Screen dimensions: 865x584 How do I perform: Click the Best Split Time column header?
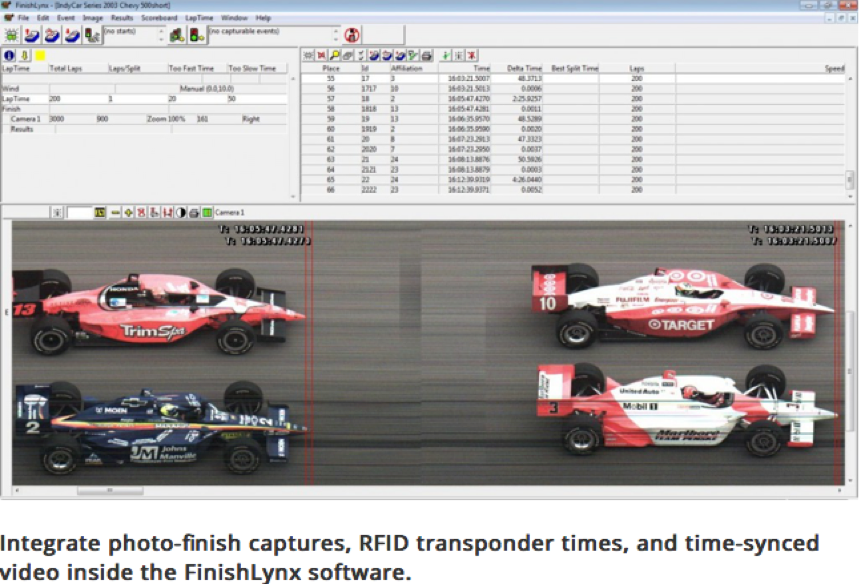(571, 68)
